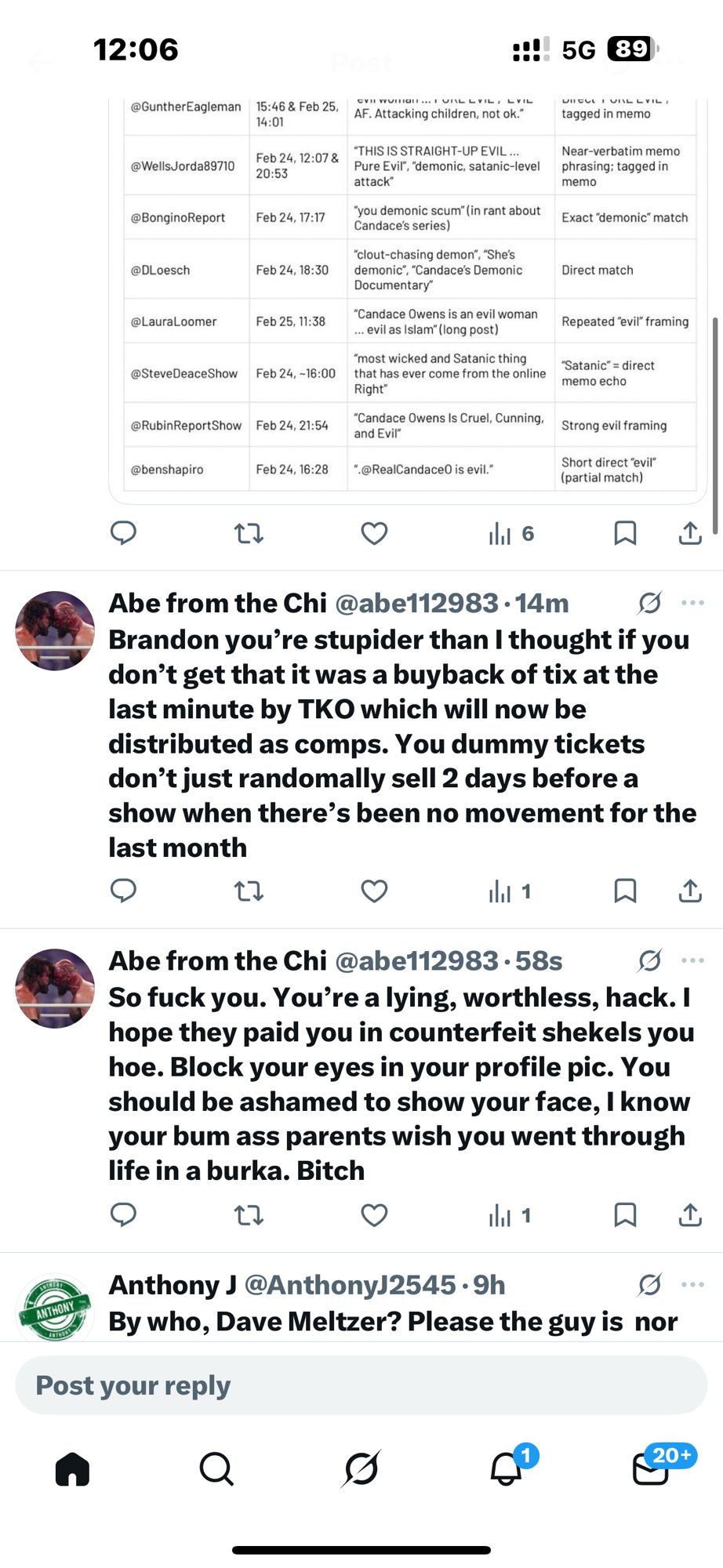Tap the Post your reply field

tap(361, 1385)
